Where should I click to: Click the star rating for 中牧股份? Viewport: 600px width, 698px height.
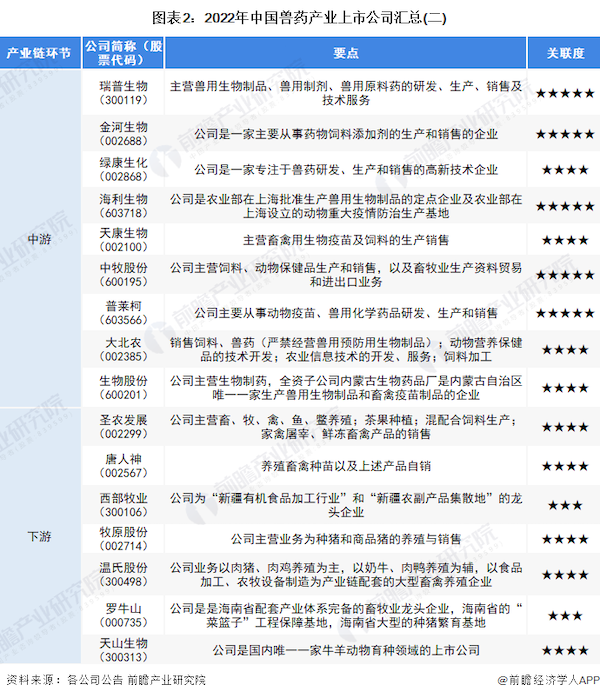565,275
